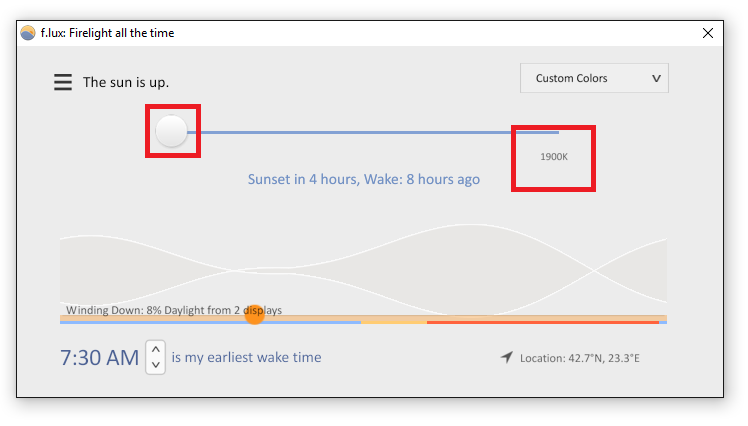Screen dimensions: 748x426
Task: Click the orange sun marker on the timeline
Action: point(254,314)
